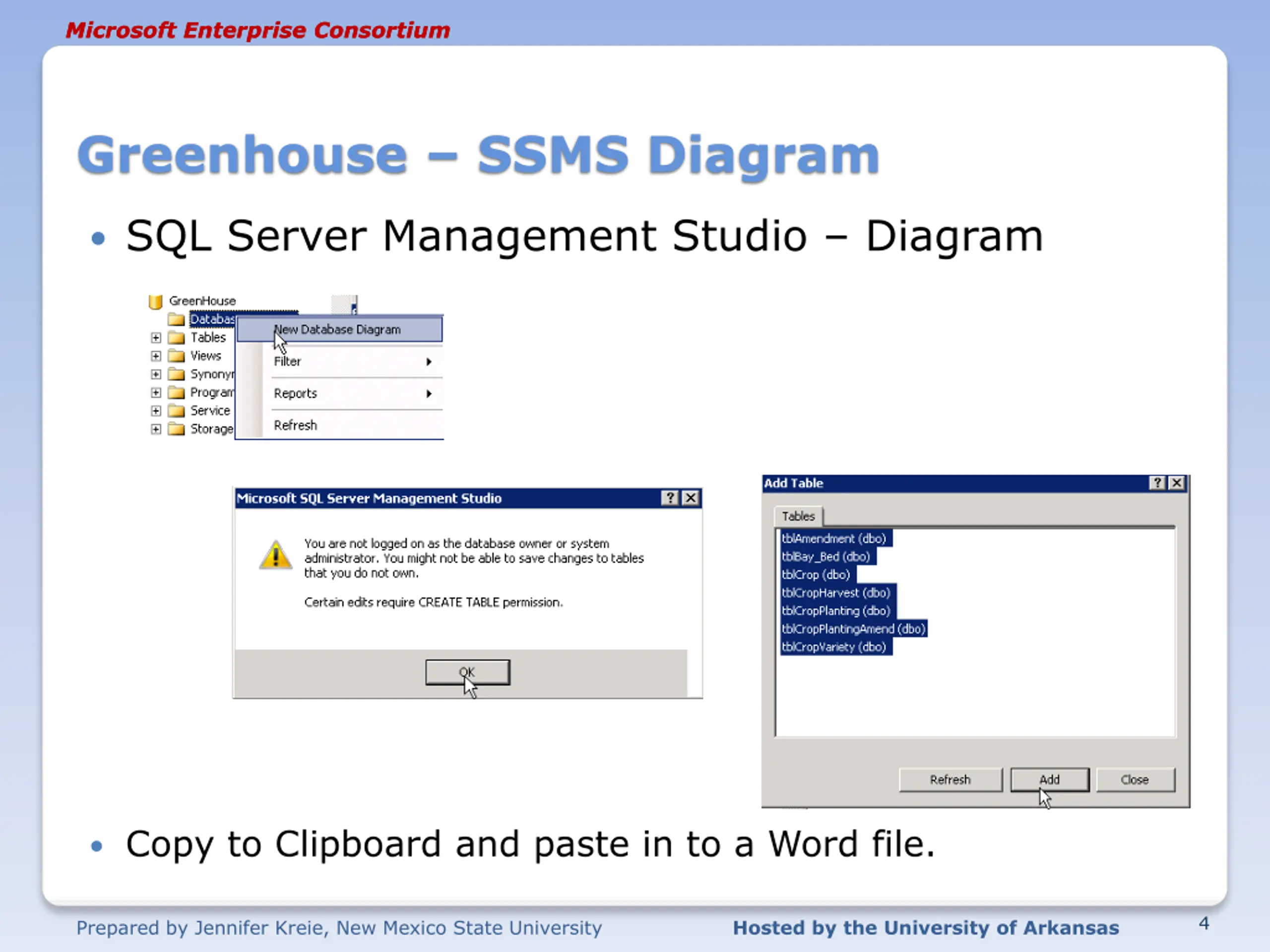Viewport: 1270px width, 952px height.
Task: Click the Tables folder icon
Action: coord(176,338)
